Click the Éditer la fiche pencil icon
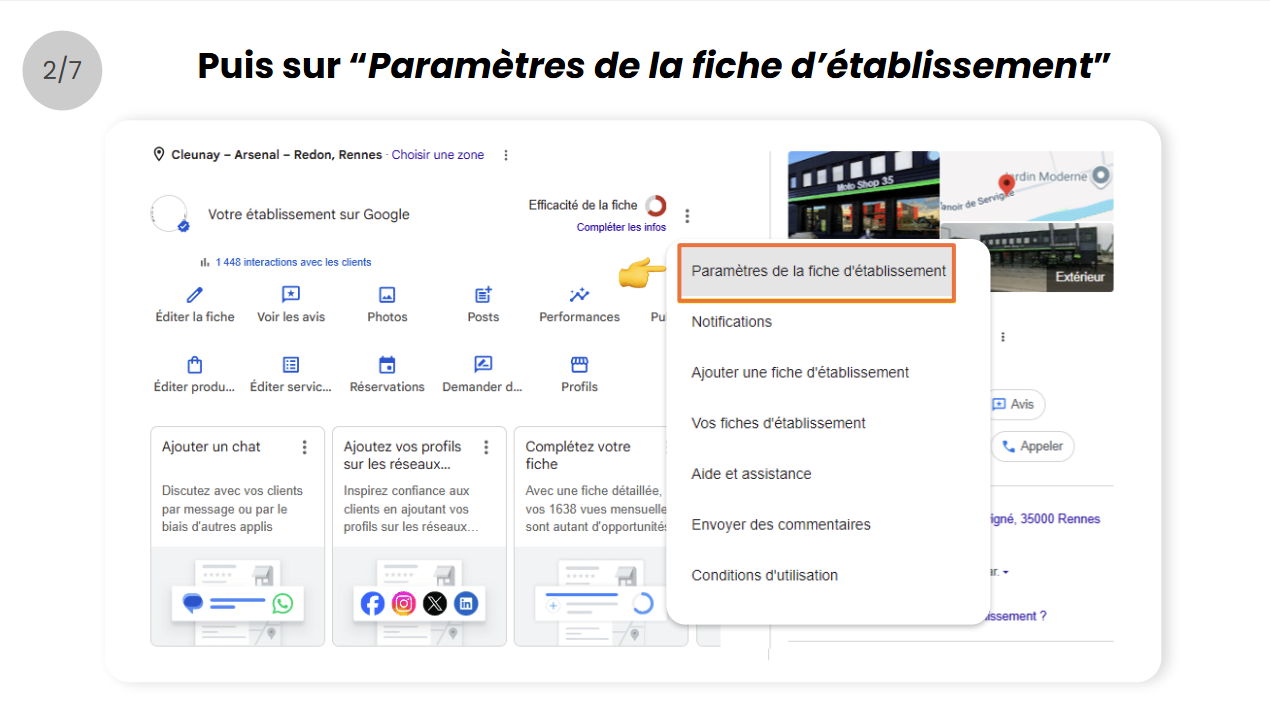 [x=195, y=295]
